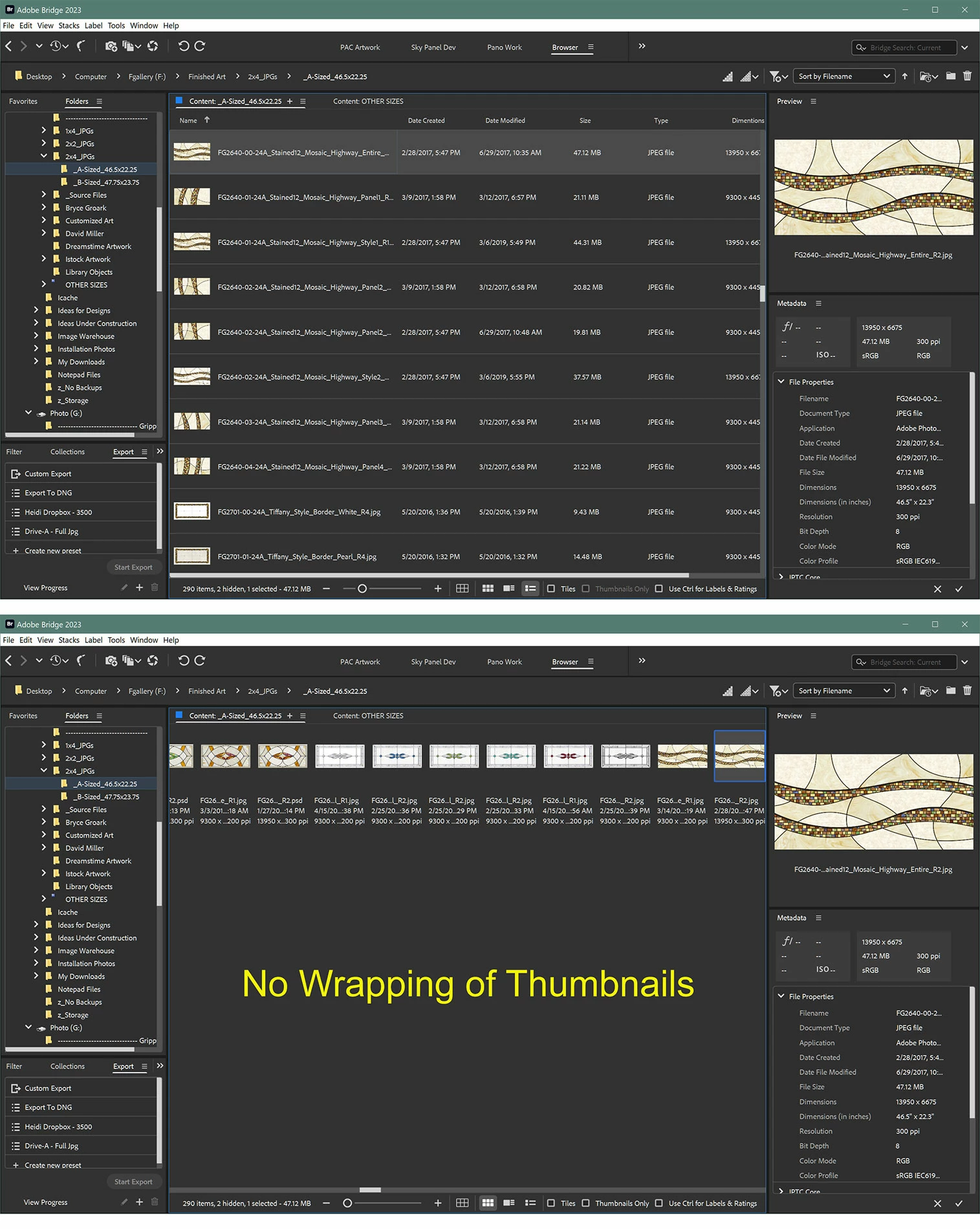Click add preset plus in upper Export panel
The image size is (980, 1229).
(x=139, y=587)
